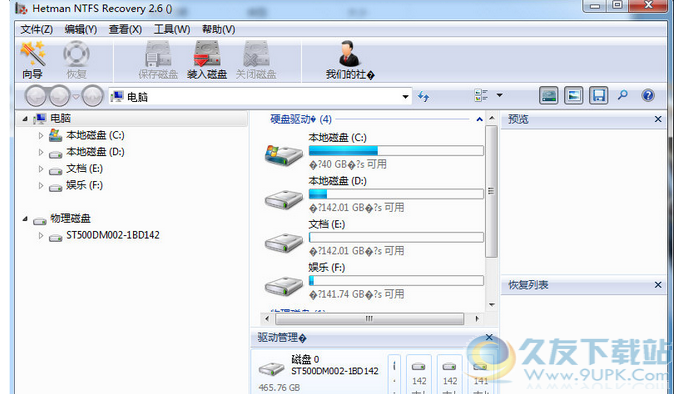Click the up-level round navigation button

tap(92, 96)
